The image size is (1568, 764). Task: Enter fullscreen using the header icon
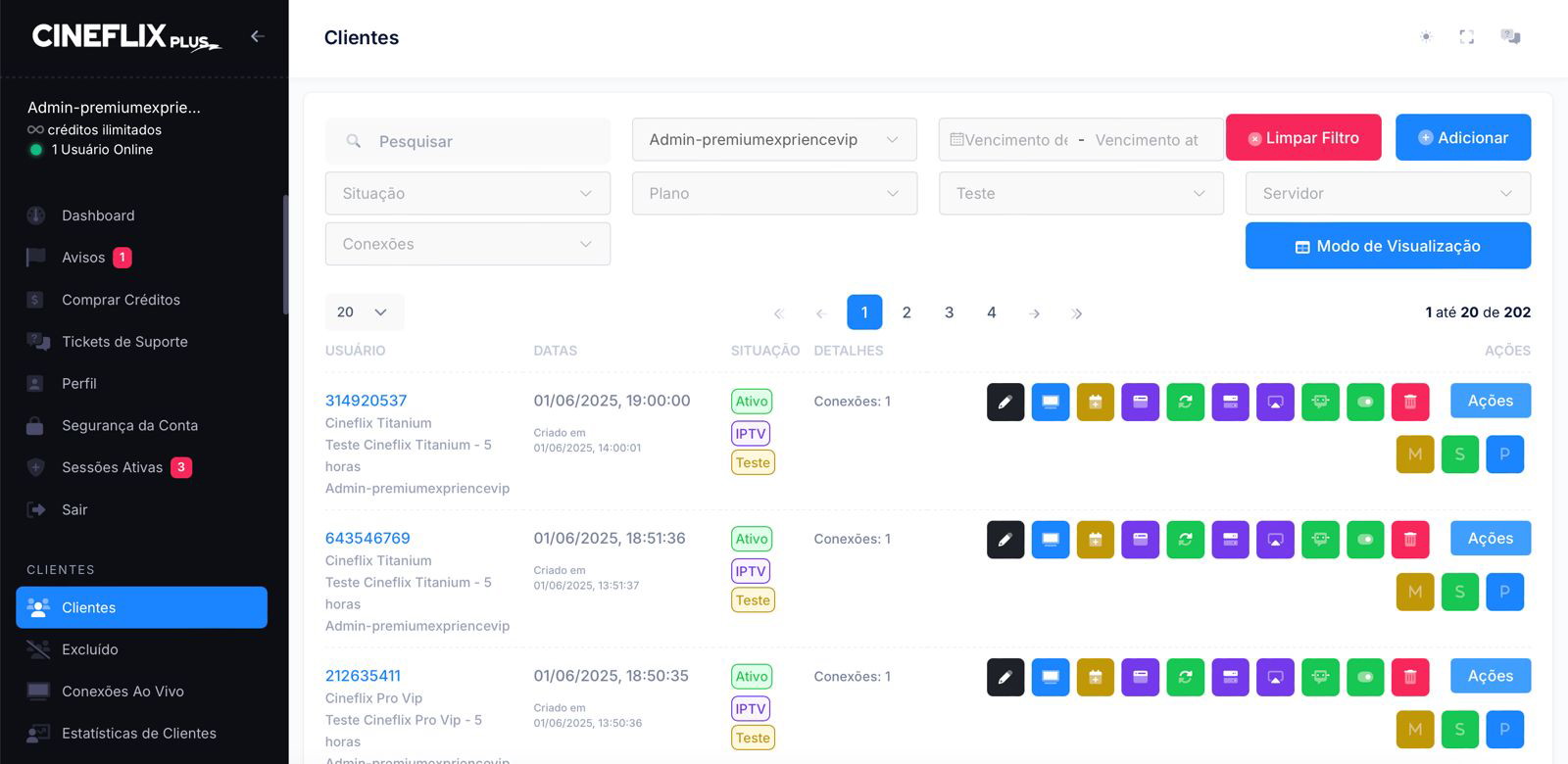click(1466, 37)
